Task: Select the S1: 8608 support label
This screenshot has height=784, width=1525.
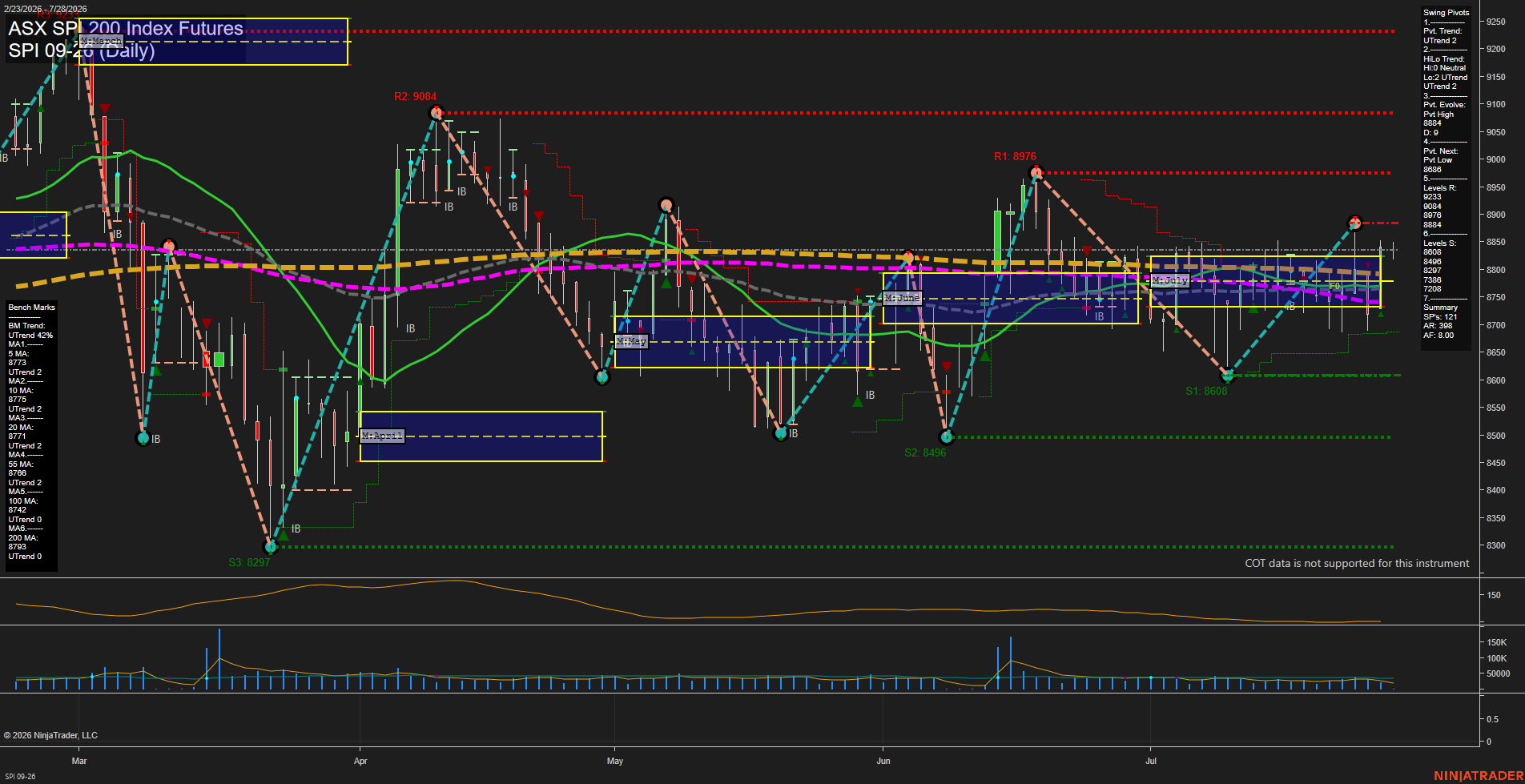Action: click(x=1206, y=392)
